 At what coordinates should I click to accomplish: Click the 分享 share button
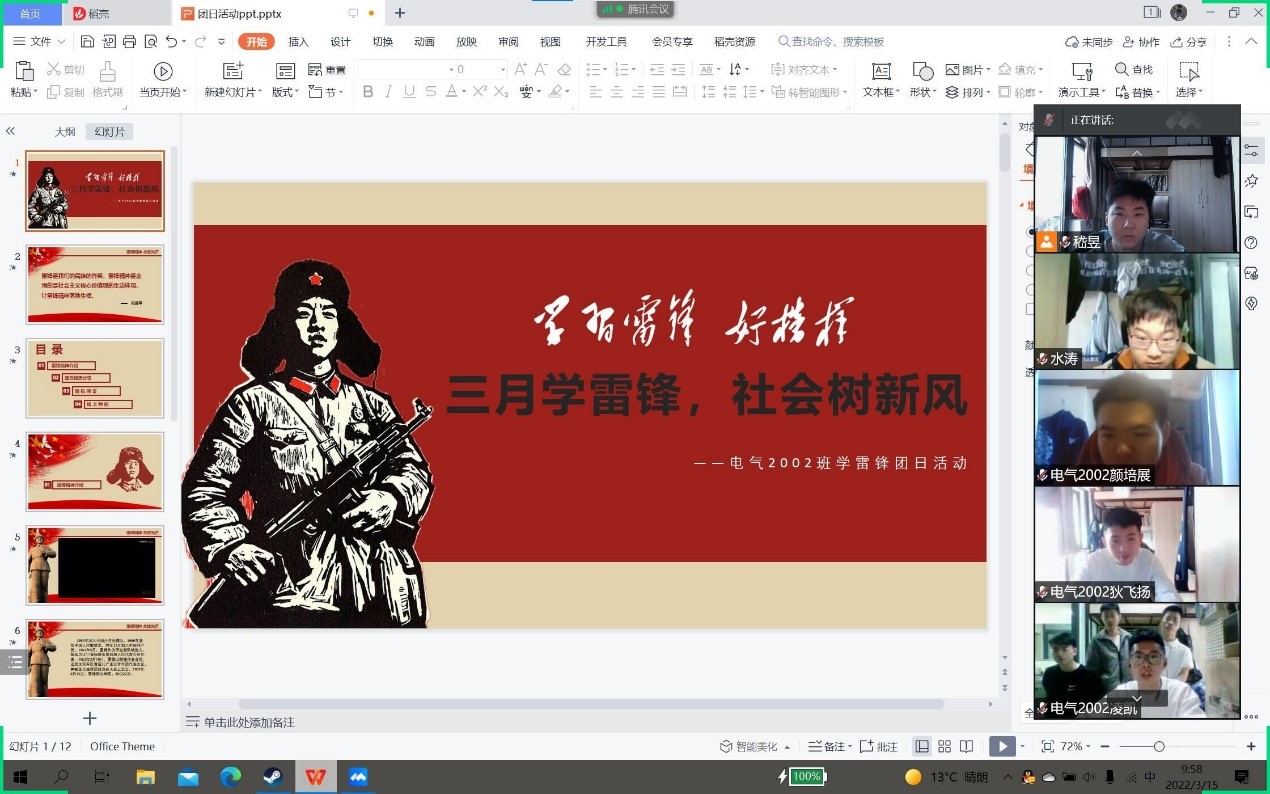pos(1188,42)
